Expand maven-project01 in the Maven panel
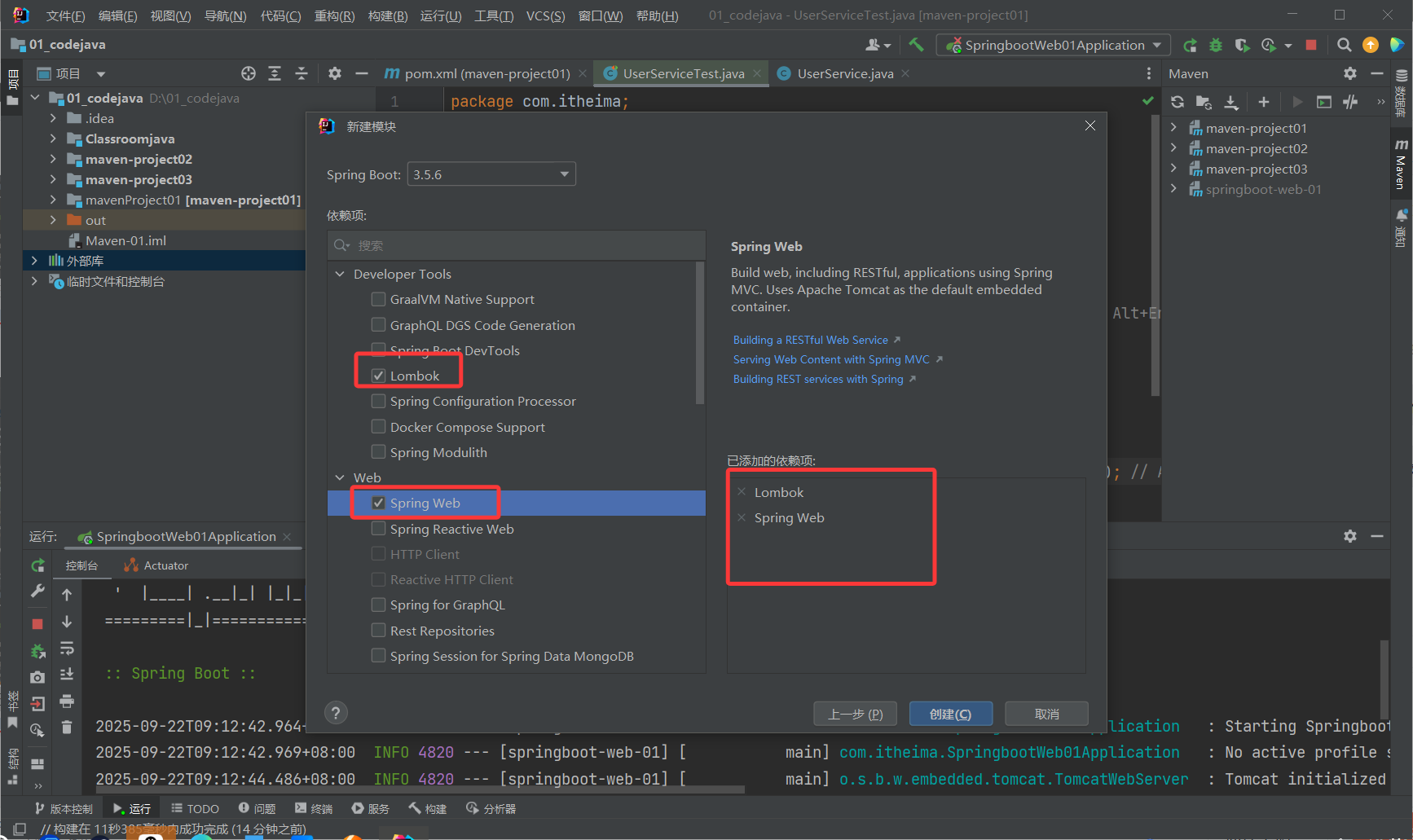Viewport: 1413px width, 840px height. [x=1173, y=128]
